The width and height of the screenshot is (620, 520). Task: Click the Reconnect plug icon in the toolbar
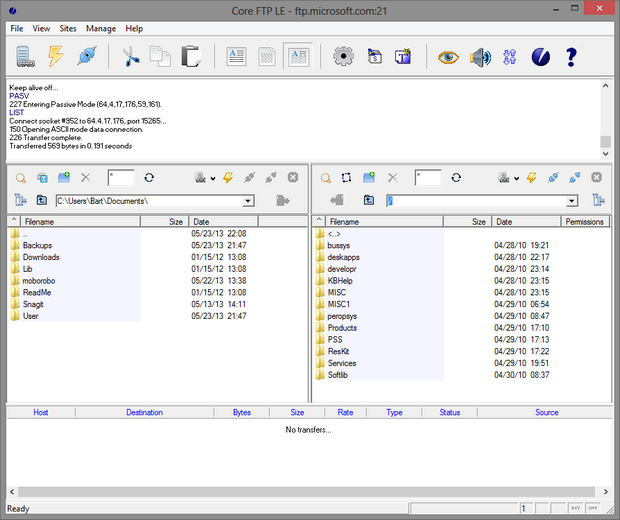[x=87, y=56]
